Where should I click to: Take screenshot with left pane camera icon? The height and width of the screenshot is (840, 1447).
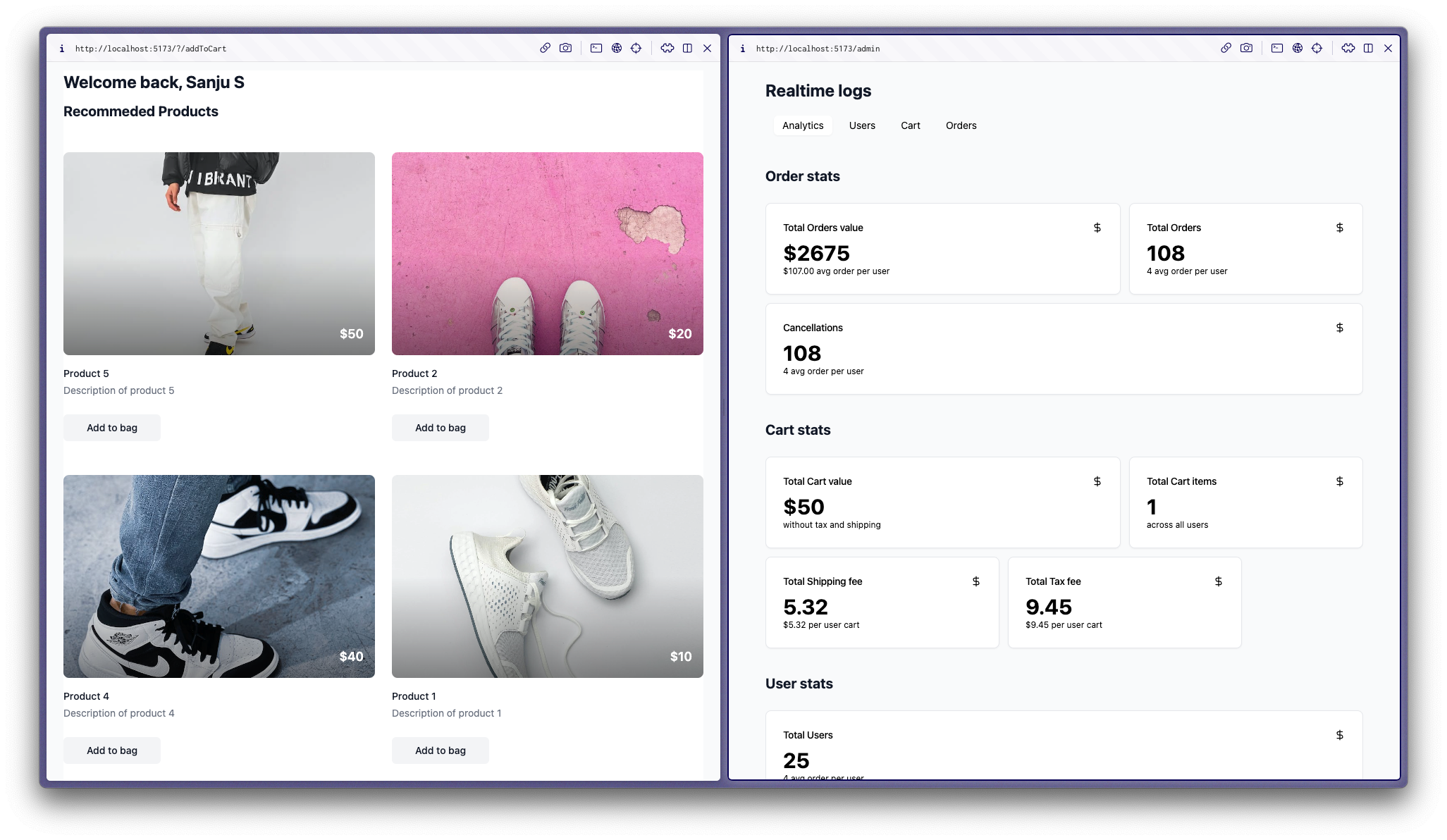click(x=565, y=48)
